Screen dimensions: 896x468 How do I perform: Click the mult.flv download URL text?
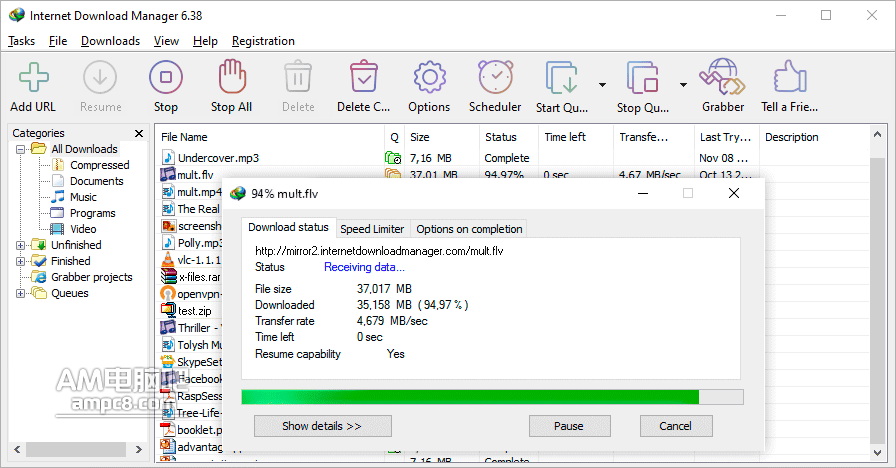coord(379,251)
